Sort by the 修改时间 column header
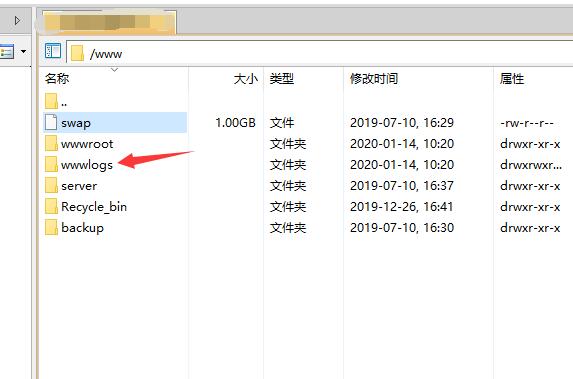Viewport: 573px width, 379px height. pos(374,78)
